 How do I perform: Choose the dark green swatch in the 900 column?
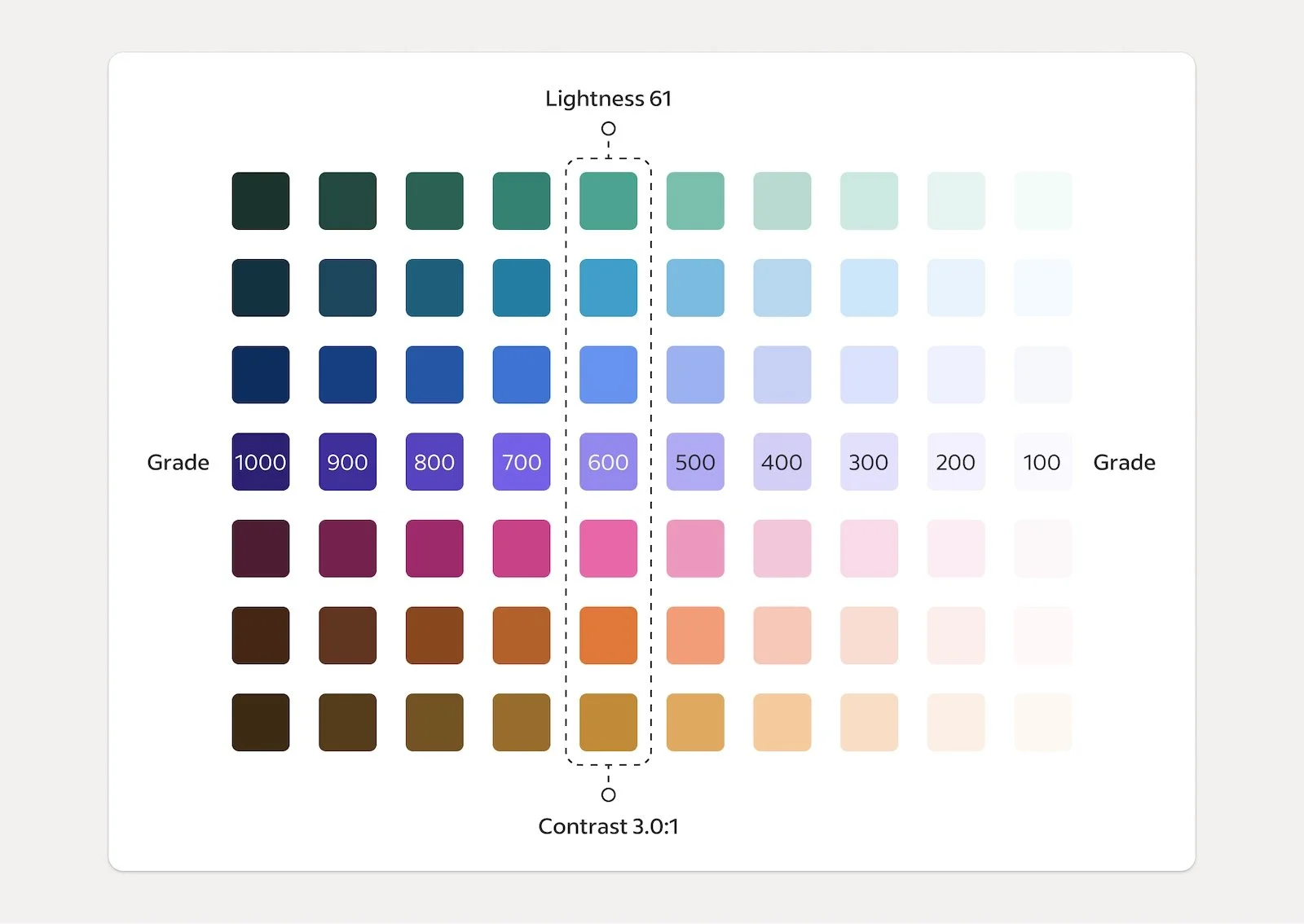click(348, 201)
